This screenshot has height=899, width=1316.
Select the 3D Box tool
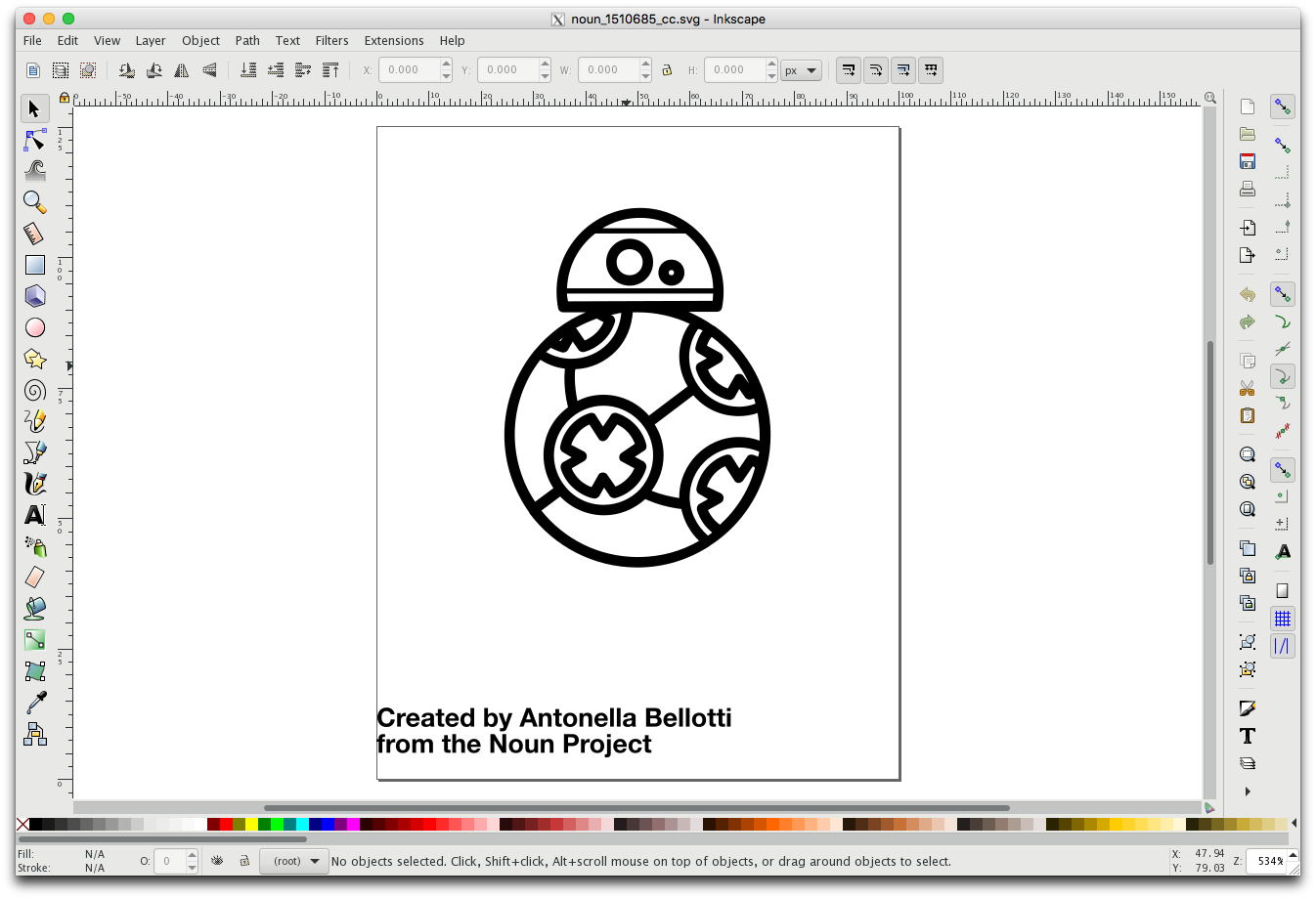point(34,296)
